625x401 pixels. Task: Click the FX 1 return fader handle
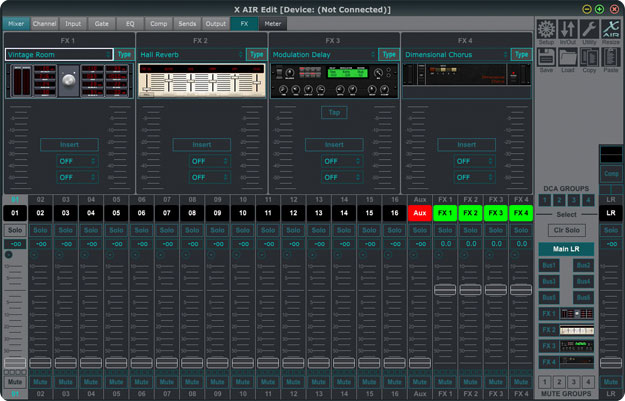(445, 290)
